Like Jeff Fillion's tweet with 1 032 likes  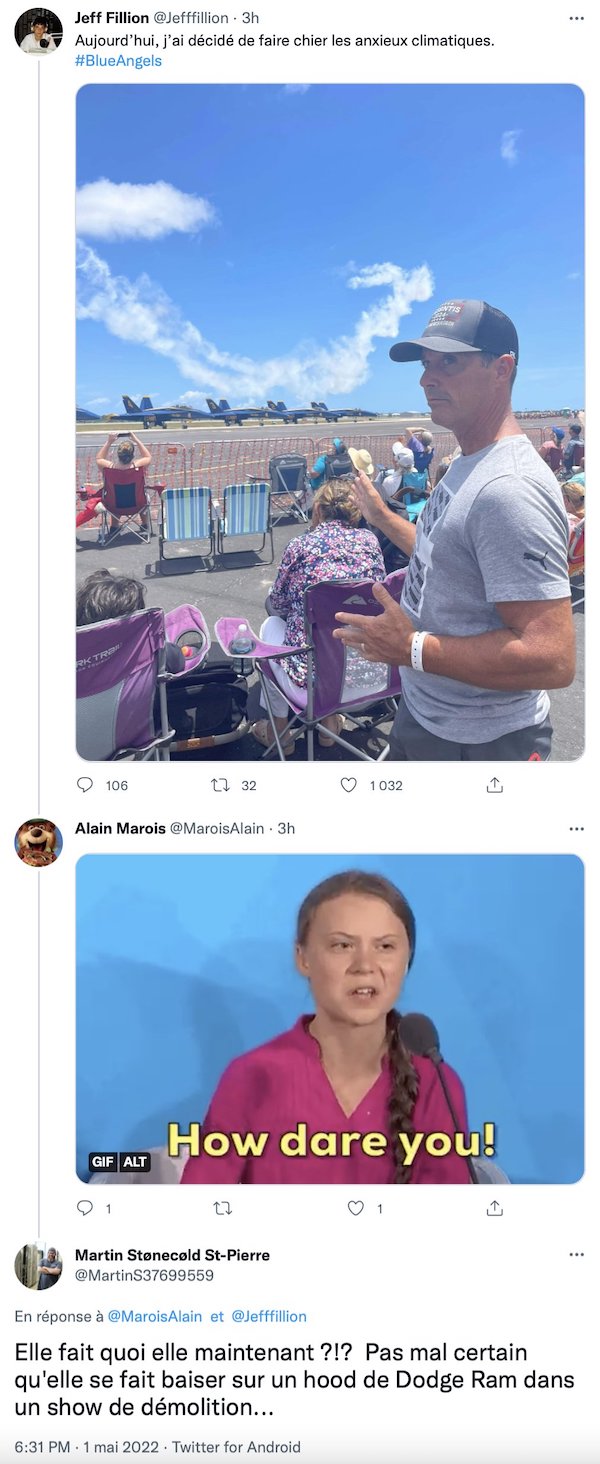348,785
